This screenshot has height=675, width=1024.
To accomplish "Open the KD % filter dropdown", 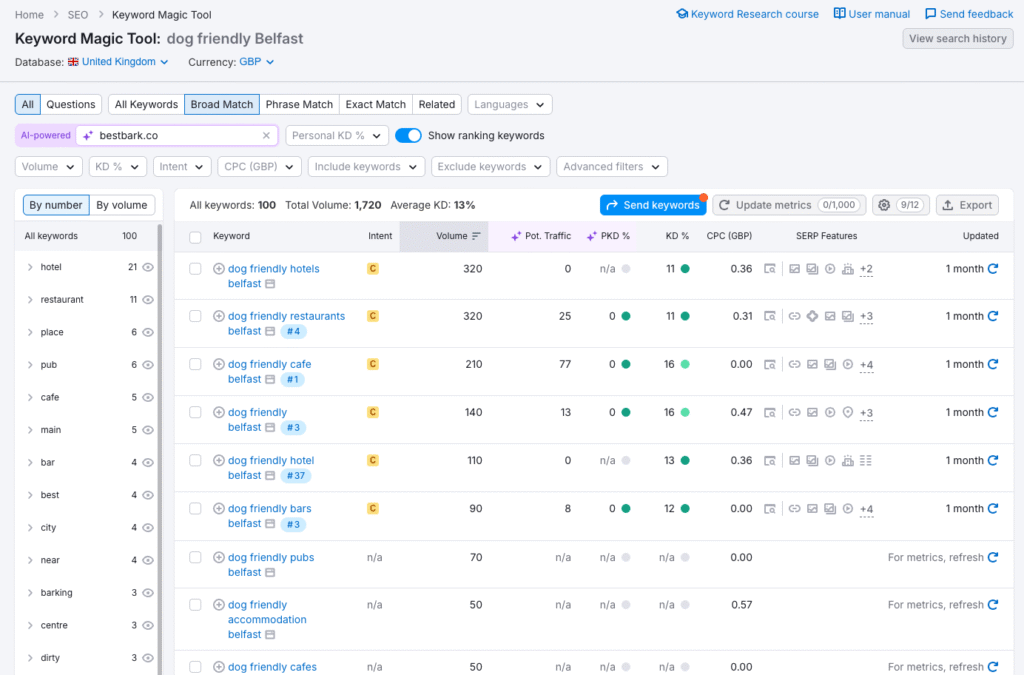I will coord(117,167).
